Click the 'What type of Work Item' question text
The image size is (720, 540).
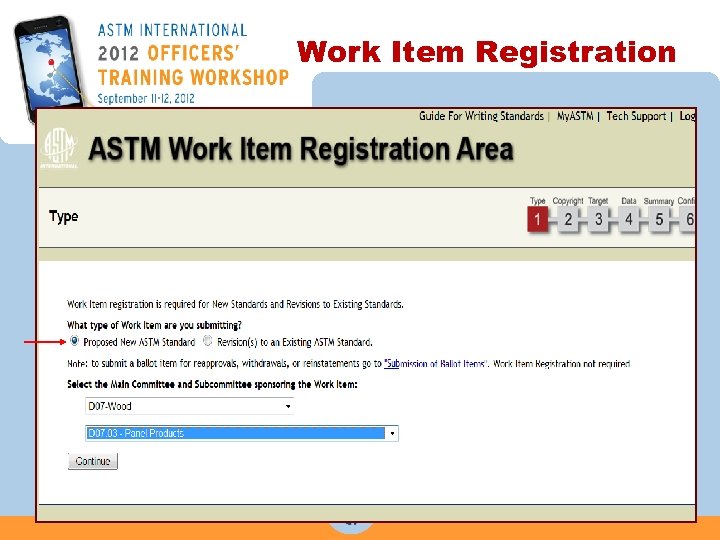click(x=154, y=325)
